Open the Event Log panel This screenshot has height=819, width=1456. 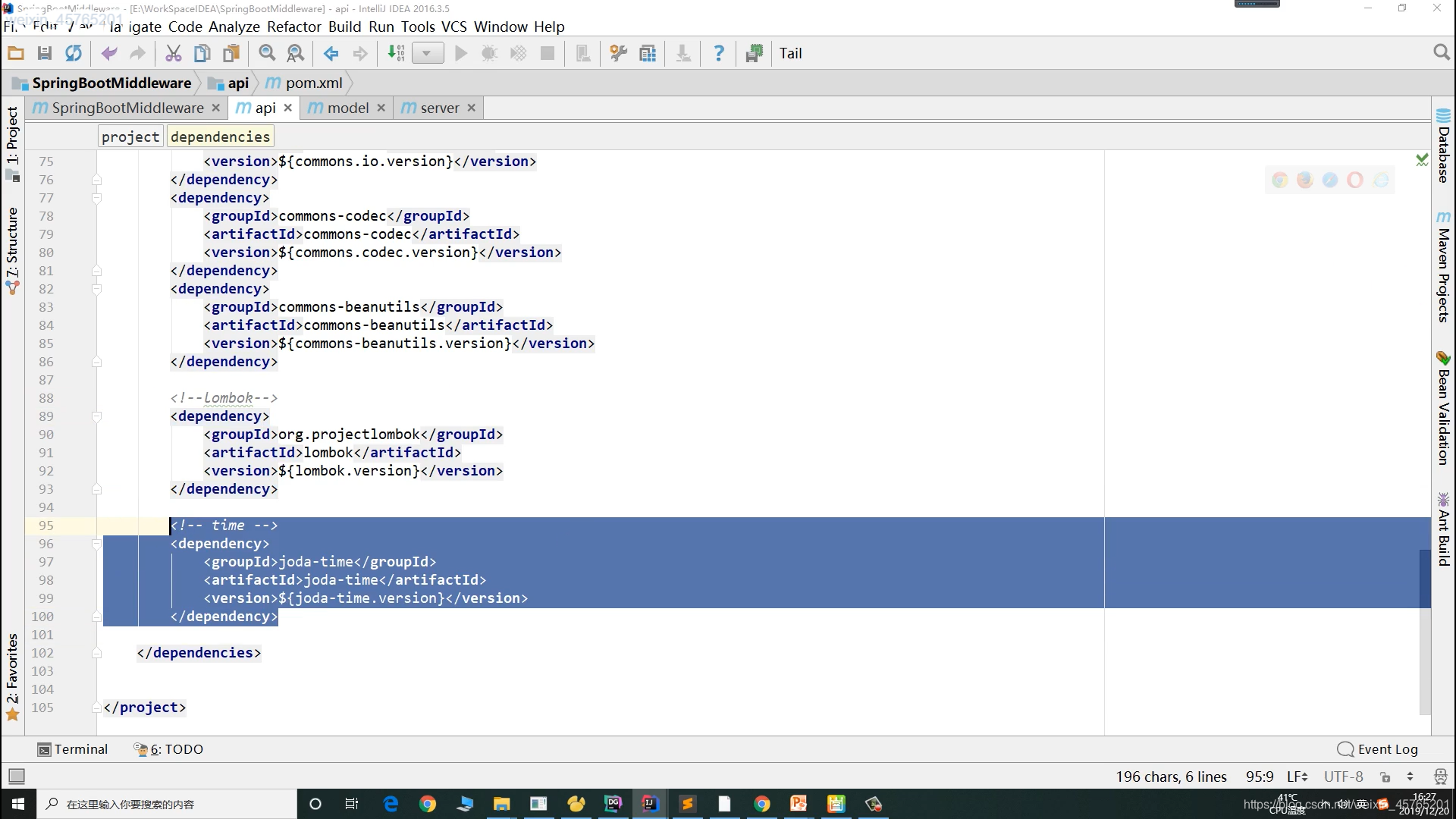tap(1378, 749)
